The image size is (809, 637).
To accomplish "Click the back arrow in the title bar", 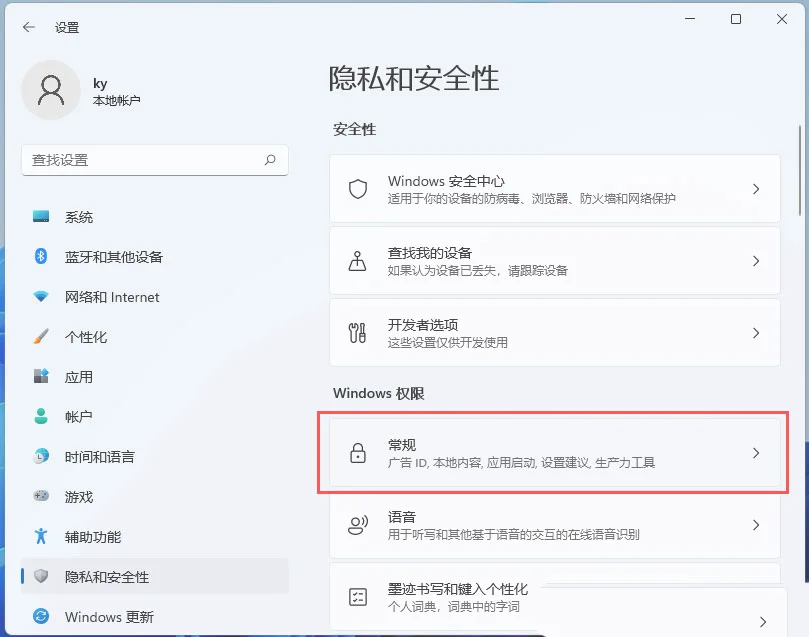I will 28,28.
